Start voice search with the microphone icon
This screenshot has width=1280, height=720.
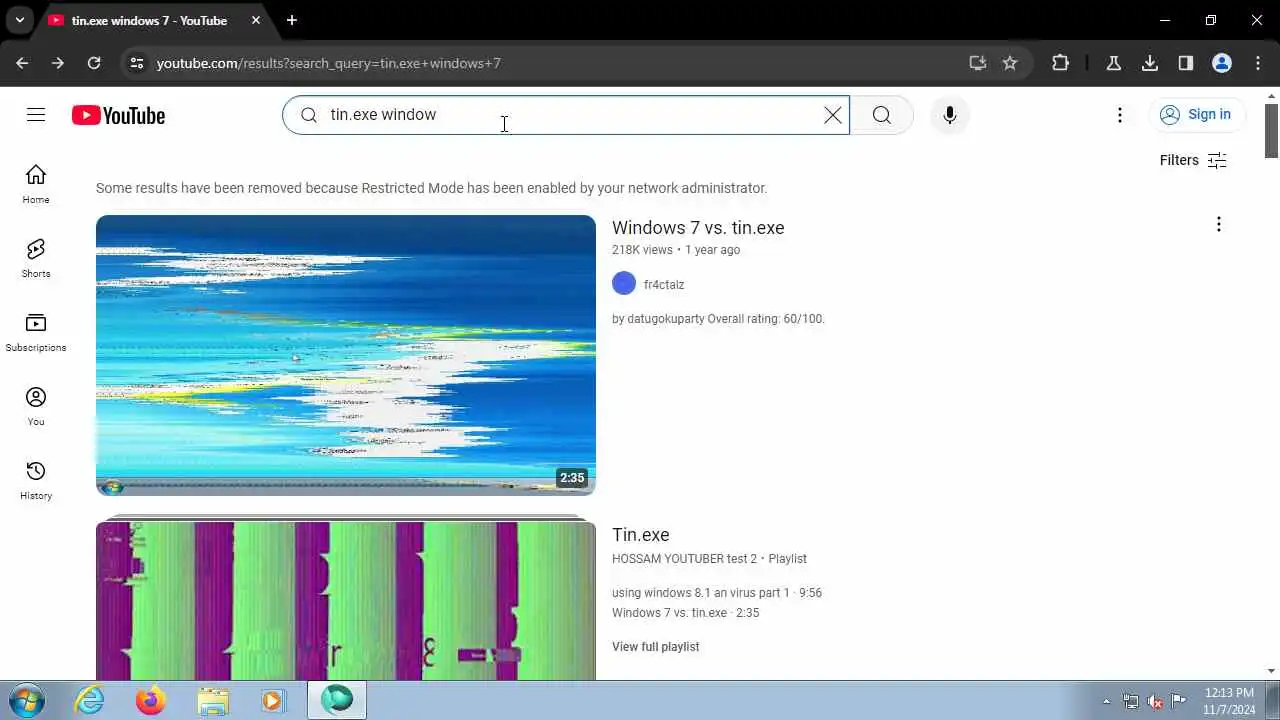(x=950, y=115)
